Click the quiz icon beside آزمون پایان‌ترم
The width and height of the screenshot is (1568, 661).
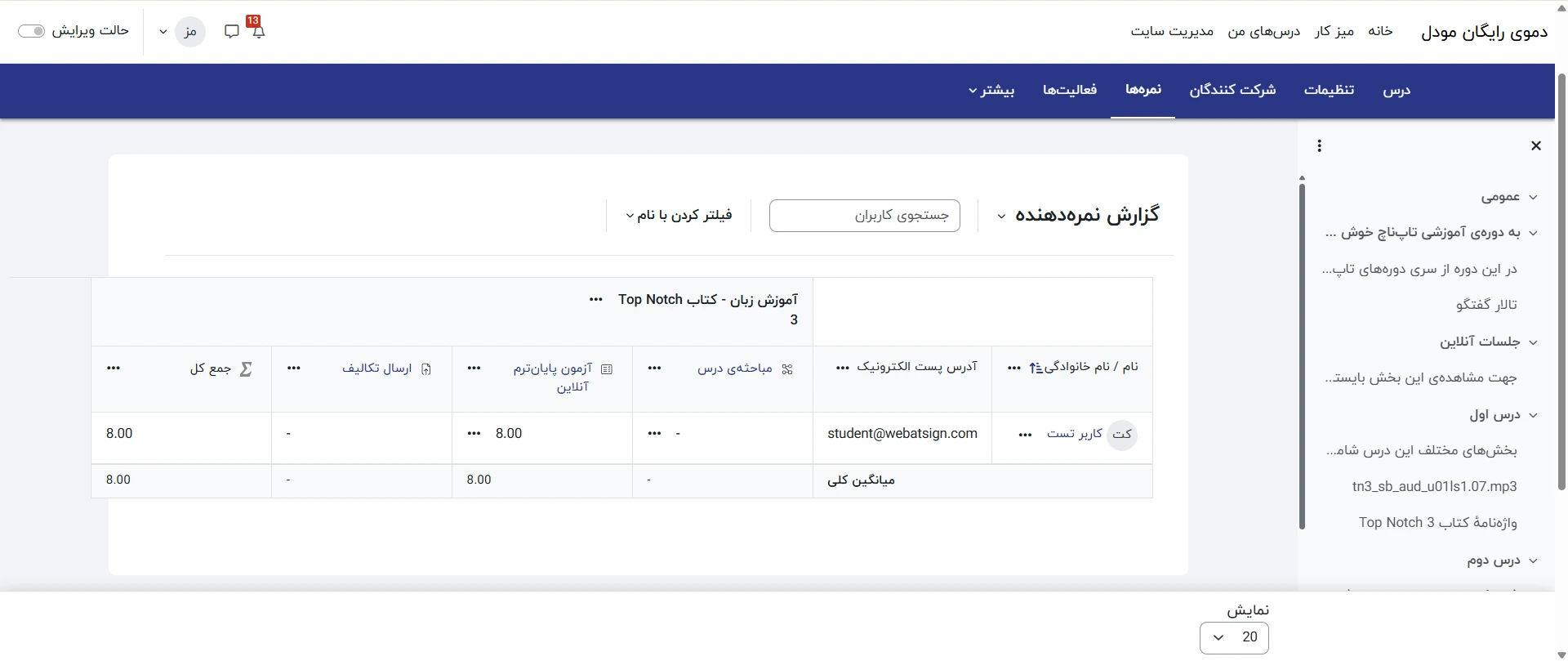point(606,369)
